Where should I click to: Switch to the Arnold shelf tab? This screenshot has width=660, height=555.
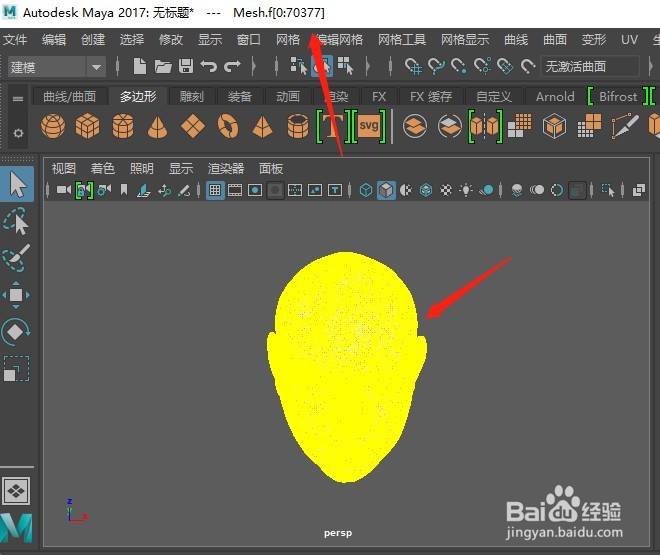[555, 97]
